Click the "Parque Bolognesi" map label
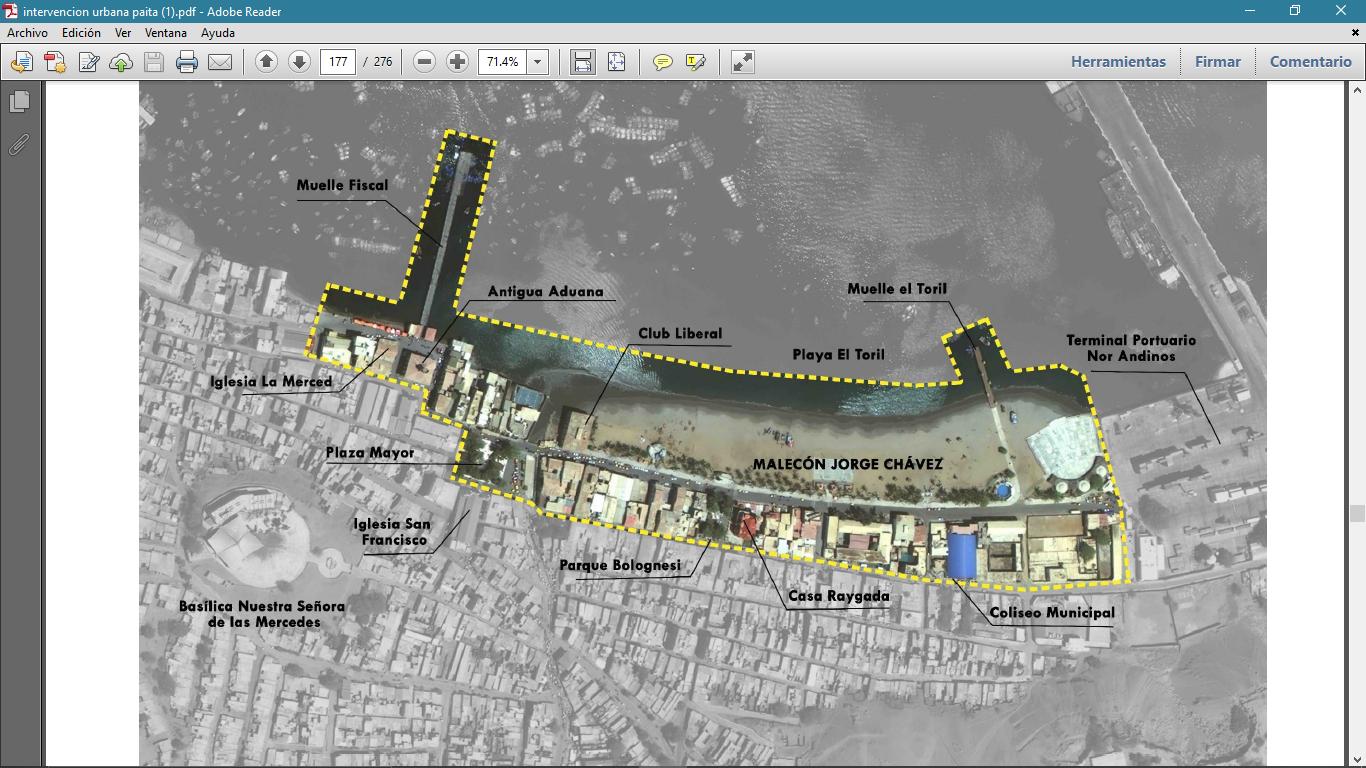The height and width of the screenshot is (768, 1366). [620, 566]
